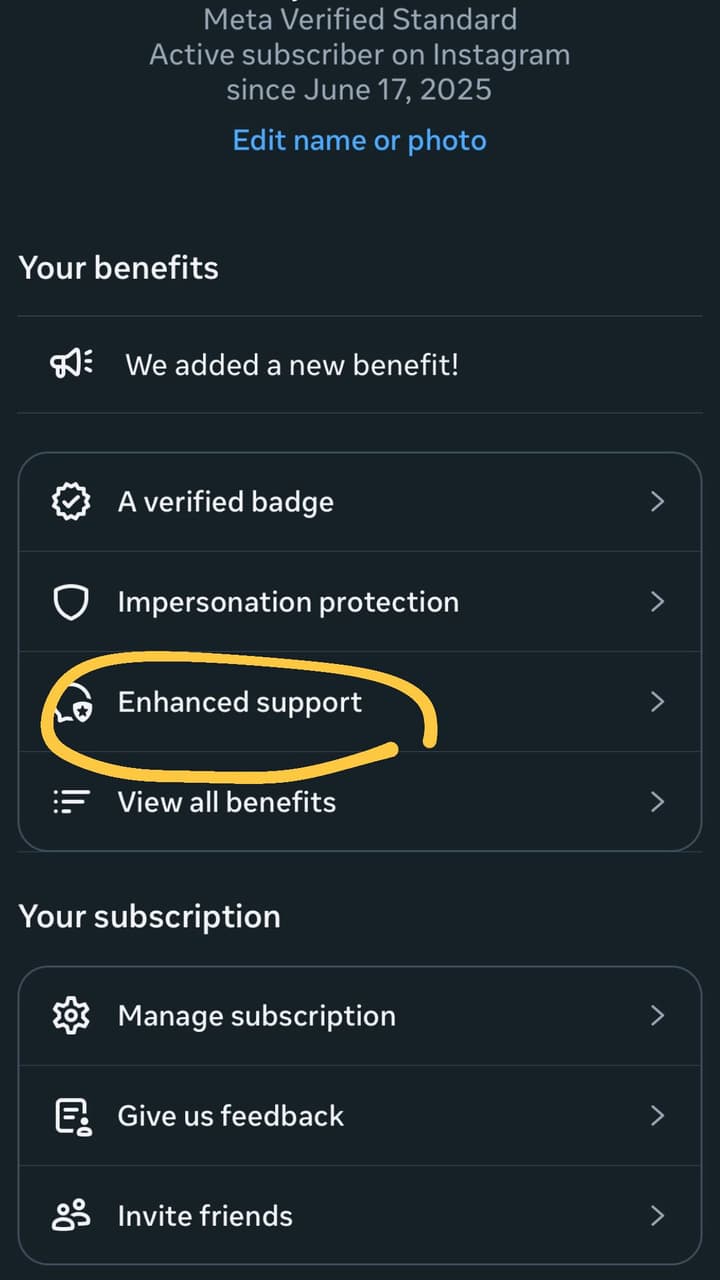This screenshot has height=1280, width=720.
Task: Expand the Give us feedback chevron
Action: (x=657, y=1116)
